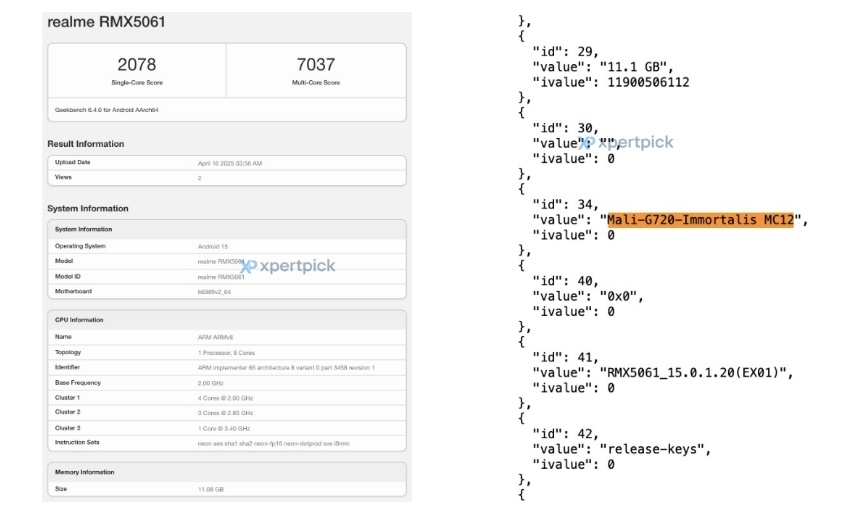
Task: Click the "Single-Core Score" caption
Action: coord(137,82)
